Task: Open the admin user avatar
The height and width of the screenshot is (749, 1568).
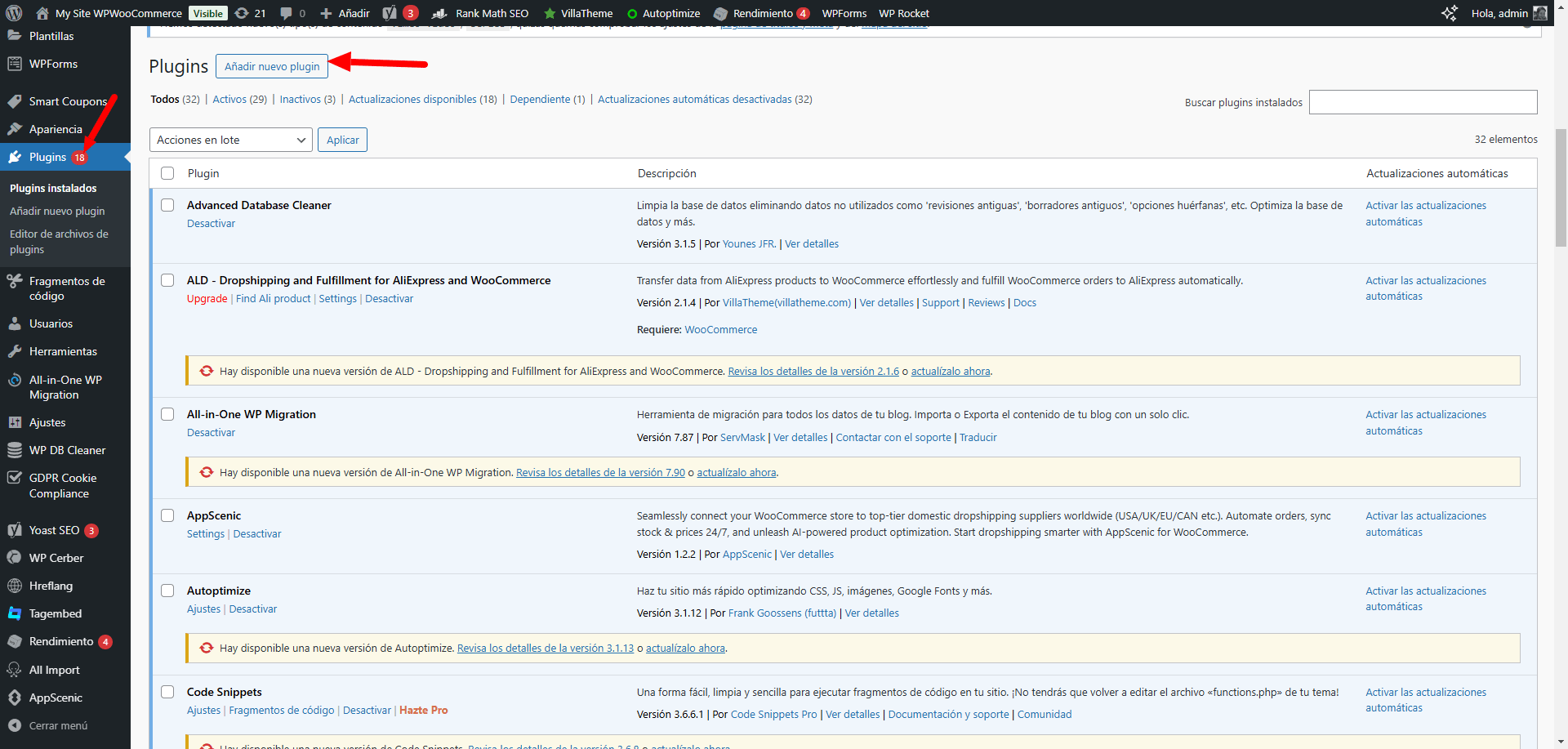Action: tap(1540, 13)
